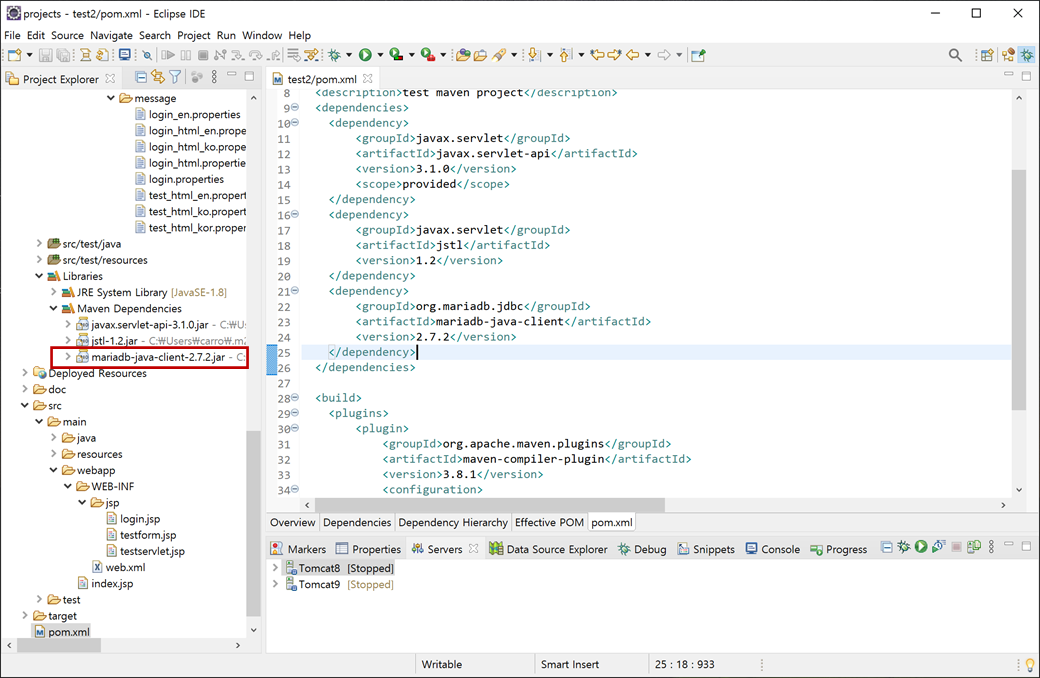Close the test2/pom.xml editor tab
The width and height of the screenshot is (1040, 678).
pyautogui.click(x=367, y=78)
